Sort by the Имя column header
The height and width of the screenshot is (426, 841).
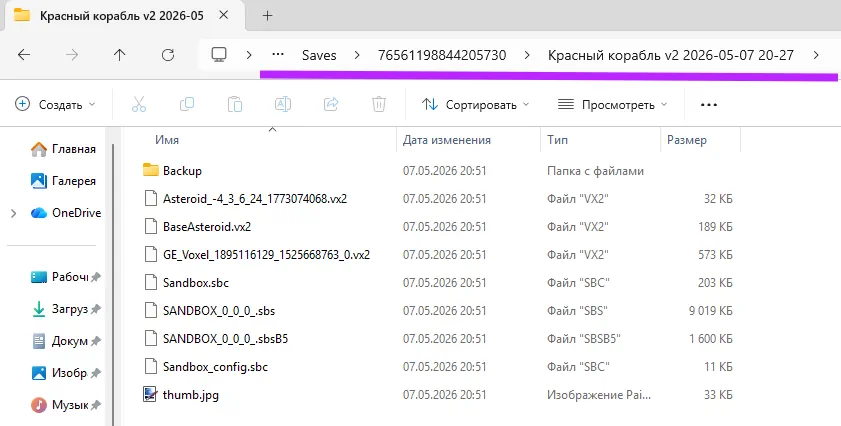[167, 139]
